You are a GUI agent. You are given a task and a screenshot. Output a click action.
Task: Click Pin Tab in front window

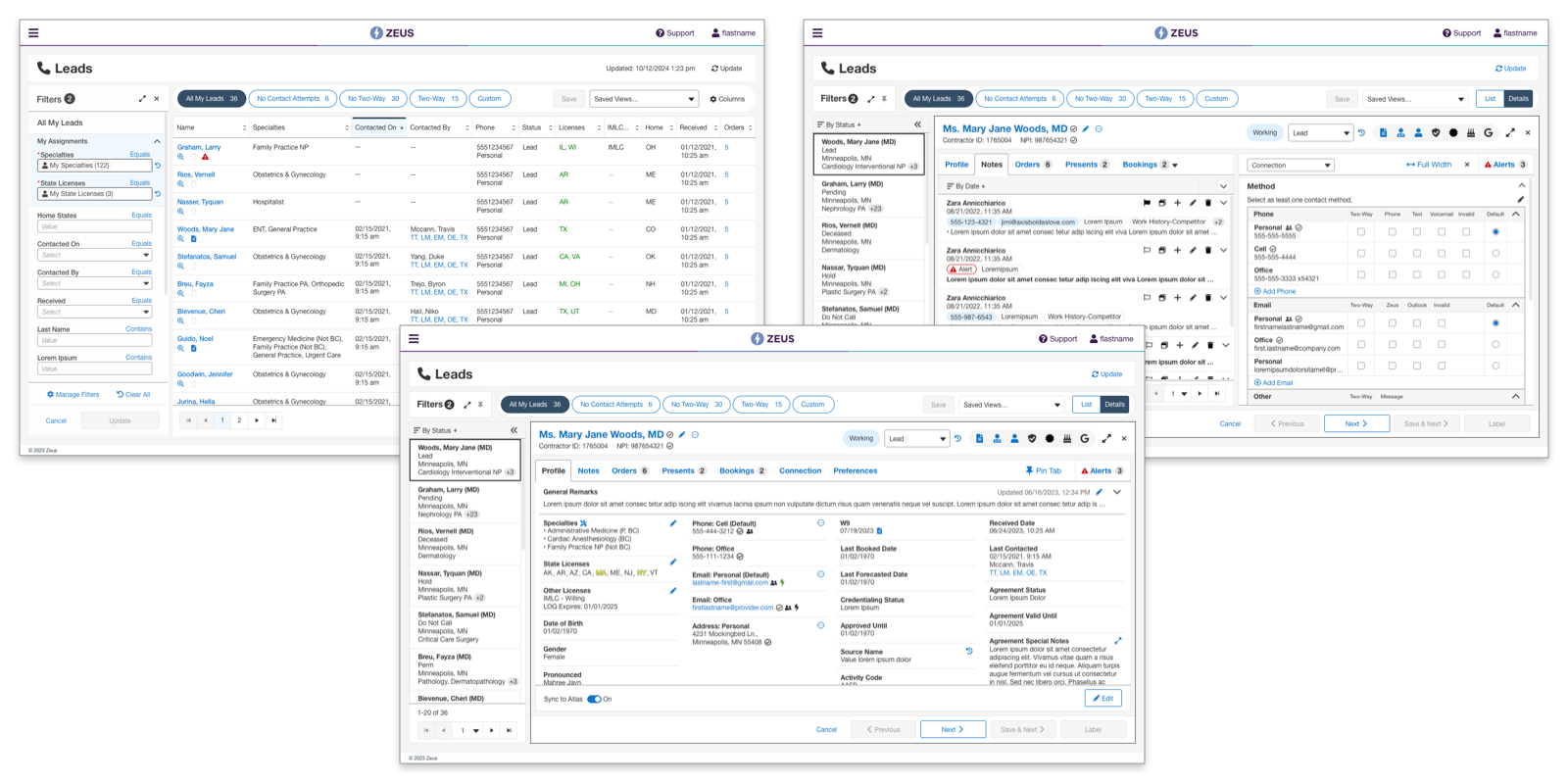pyautogui.click(x=1044, y=471)
